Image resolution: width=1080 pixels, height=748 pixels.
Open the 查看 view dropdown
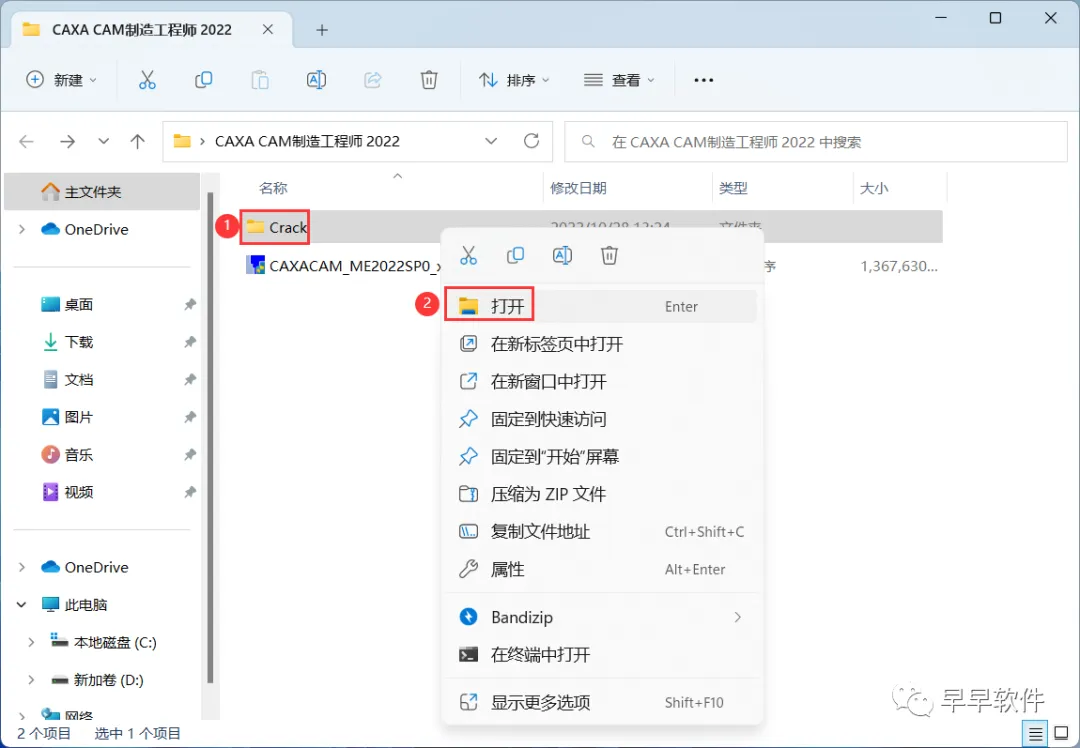coord(619,80)
